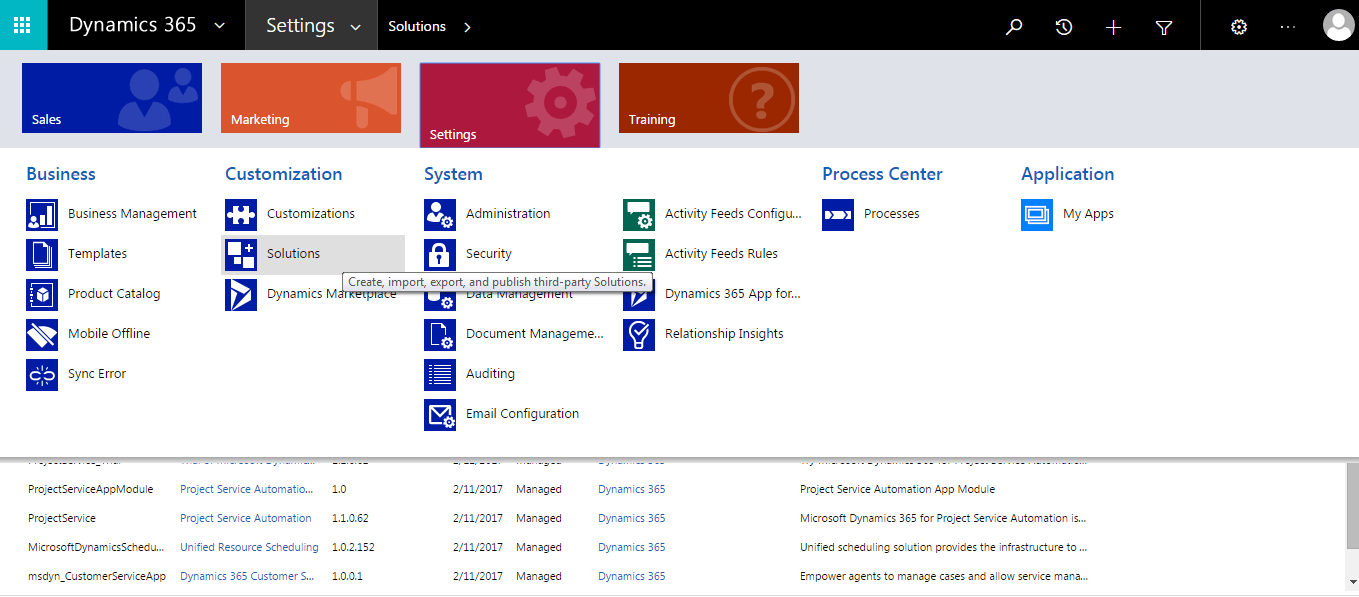Open the Dynamics 365 app switcher dropdown
Viewport: 1359px width, 597px height.
click(x=219, y=27)
